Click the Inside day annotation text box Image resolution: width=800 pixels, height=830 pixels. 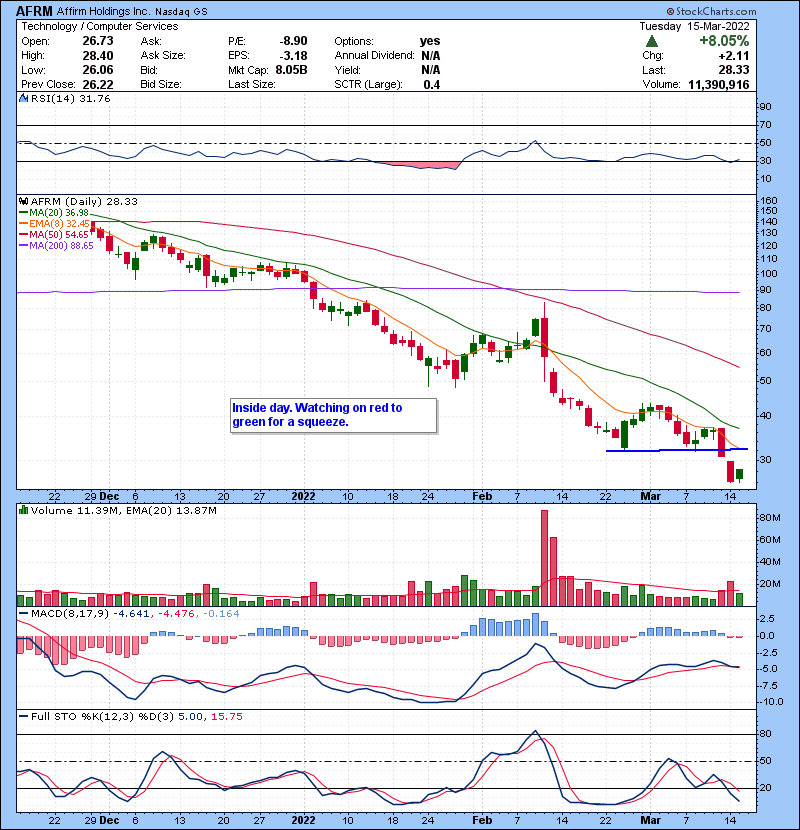(x=334, y=416)
